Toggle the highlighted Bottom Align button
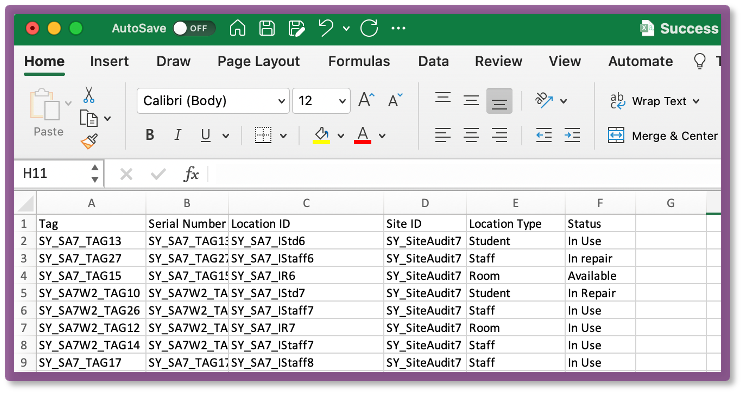Viewport: 744px width, 394px height. point(499,101)
